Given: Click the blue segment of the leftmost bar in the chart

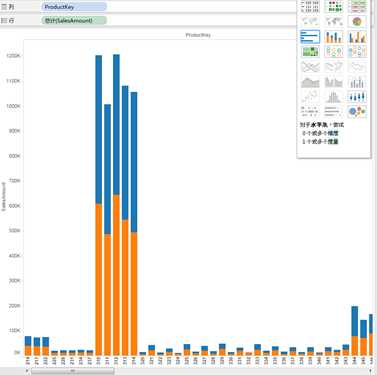Looking at the screenshot, I should coord(28,341).
